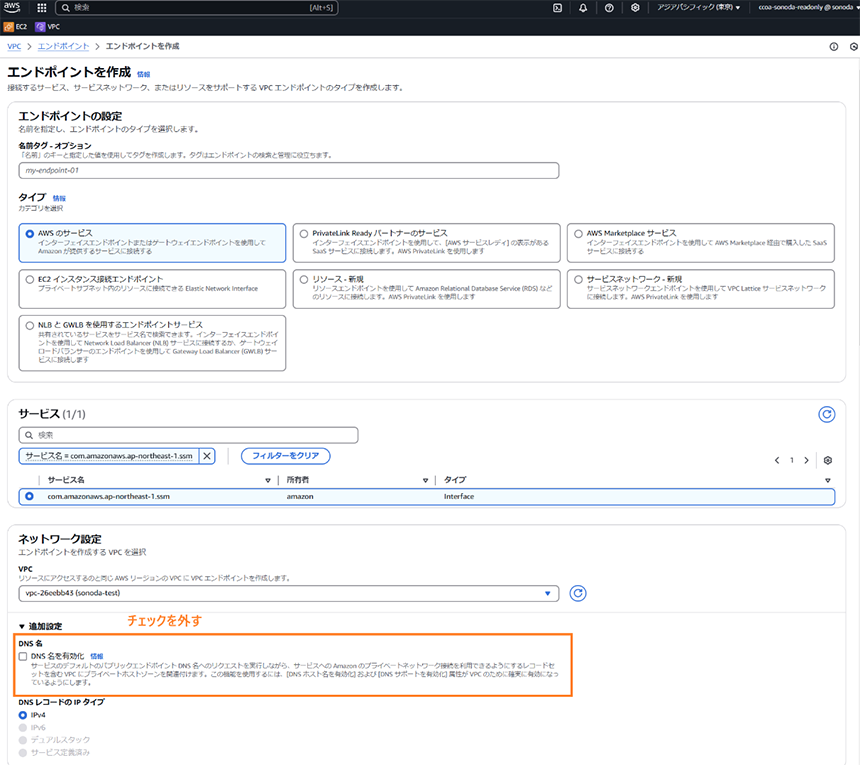
Task: Go to next page of services
Action: tap(806, 460)
